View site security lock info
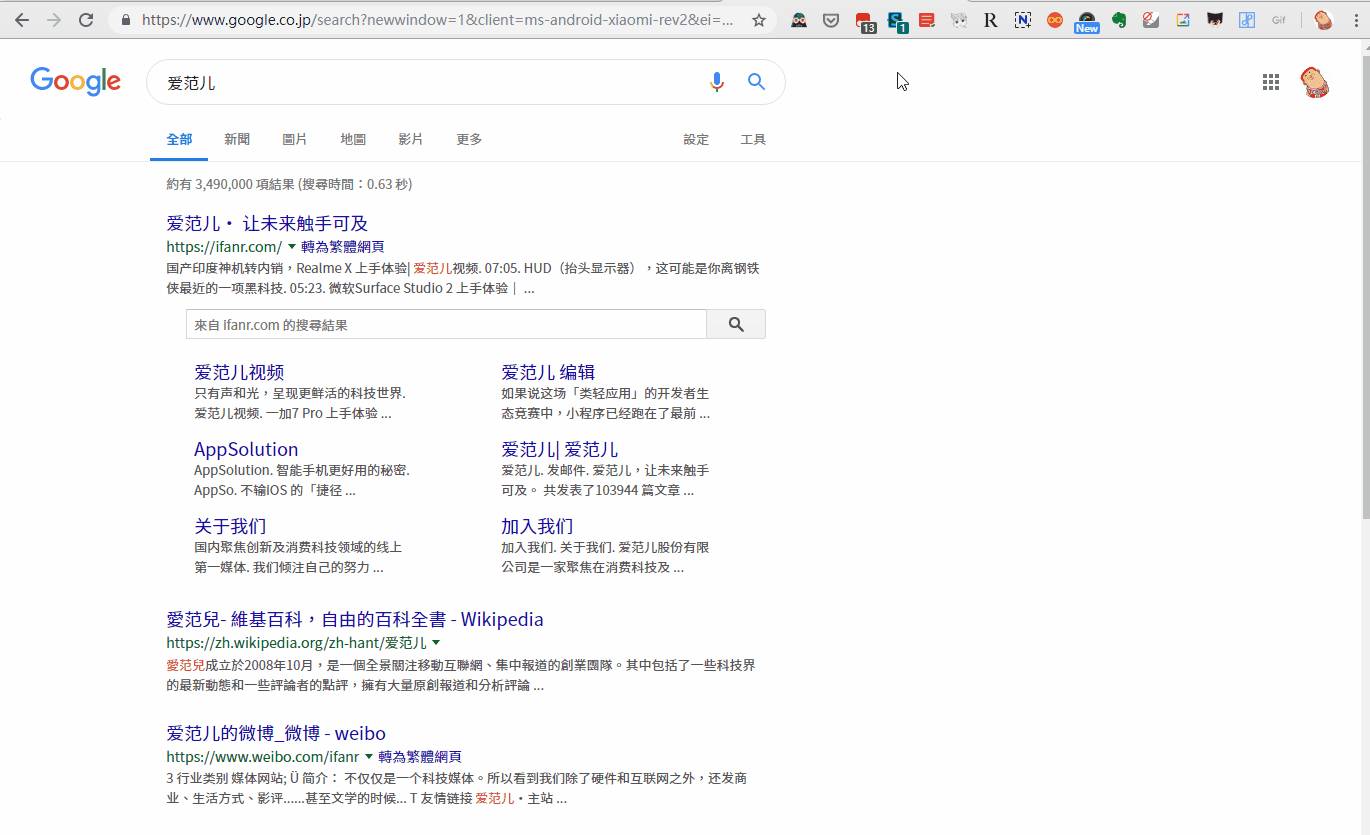1370x835 pixels. pyautogui.click(x=126, y=20)
